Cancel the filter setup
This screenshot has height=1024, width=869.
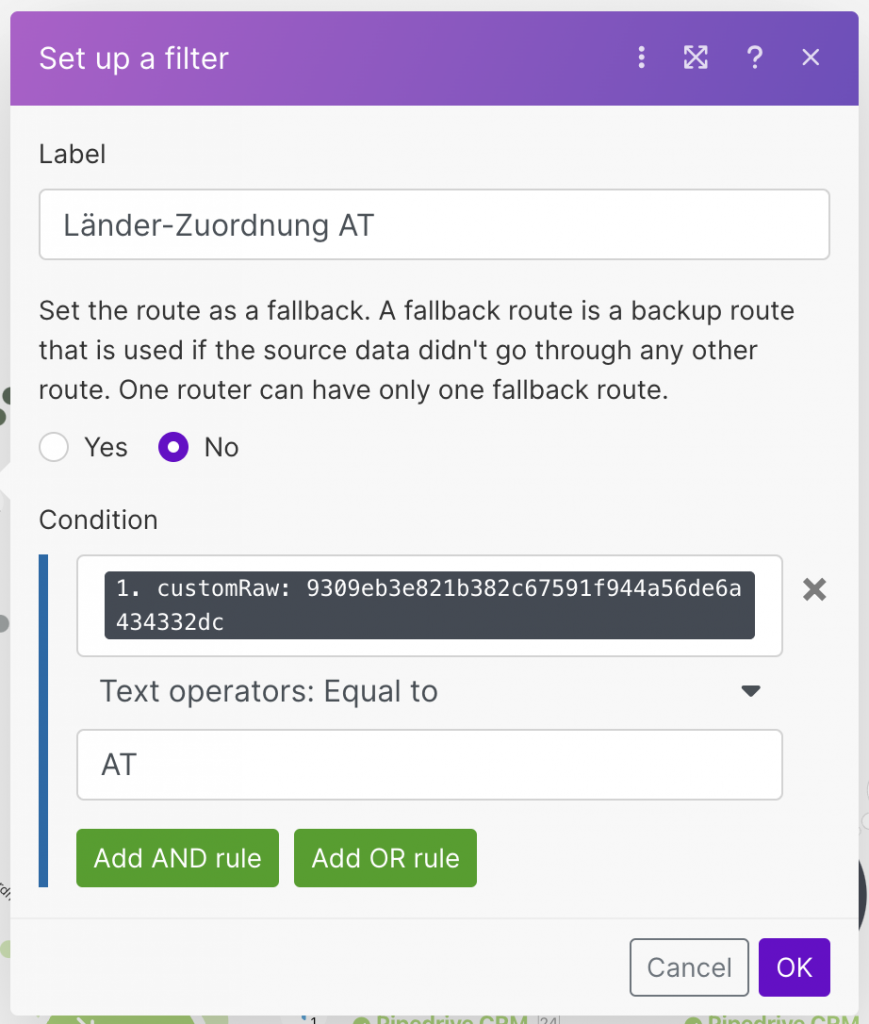[689, 967]
